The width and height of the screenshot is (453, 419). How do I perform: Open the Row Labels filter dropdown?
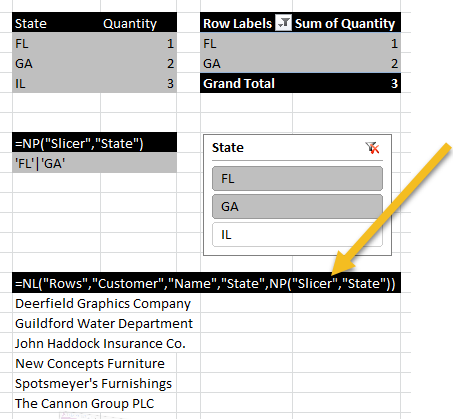pos(283,23)
